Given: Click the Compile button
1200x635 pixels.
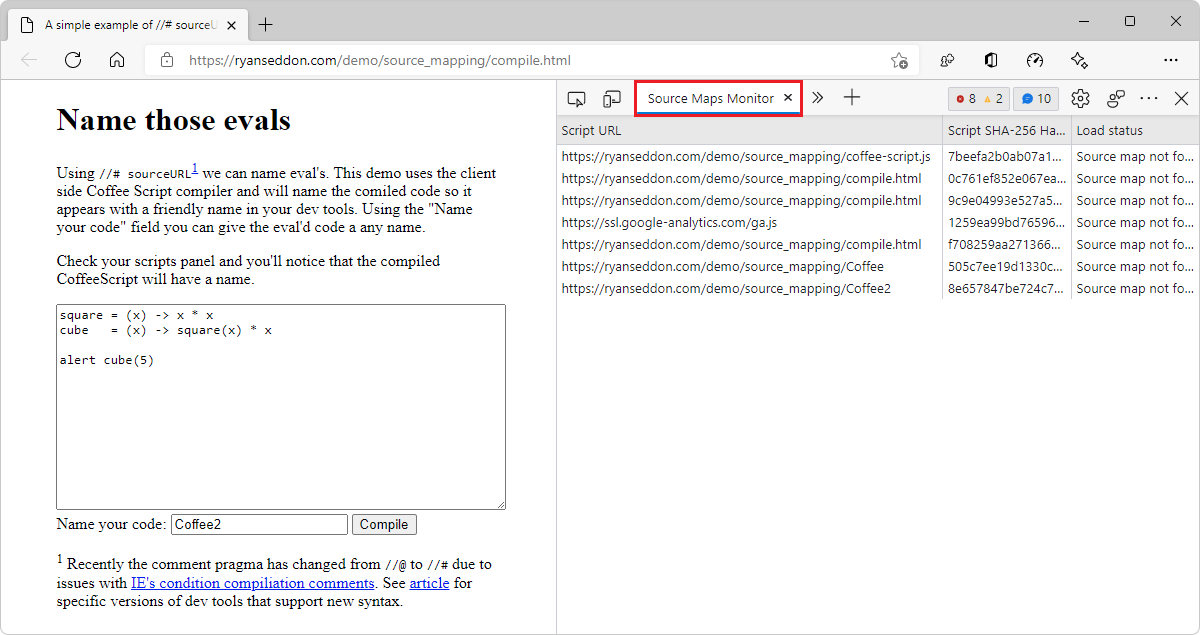Looking at the screenshot, I should (x=384, y=524).
